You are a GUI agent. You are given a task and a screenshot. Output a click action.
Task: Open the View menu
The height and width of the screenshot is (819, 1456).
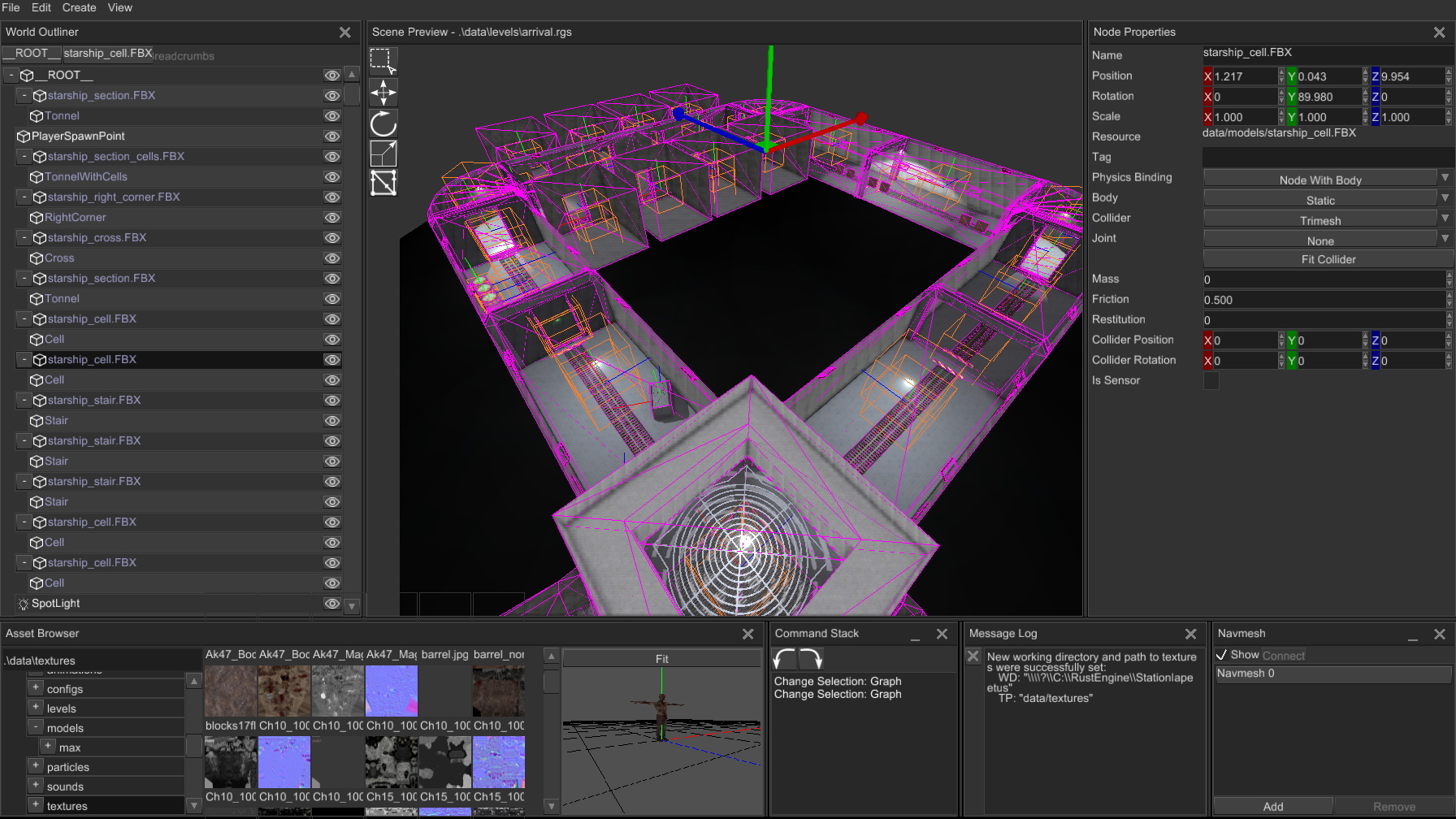click(119, 7)
